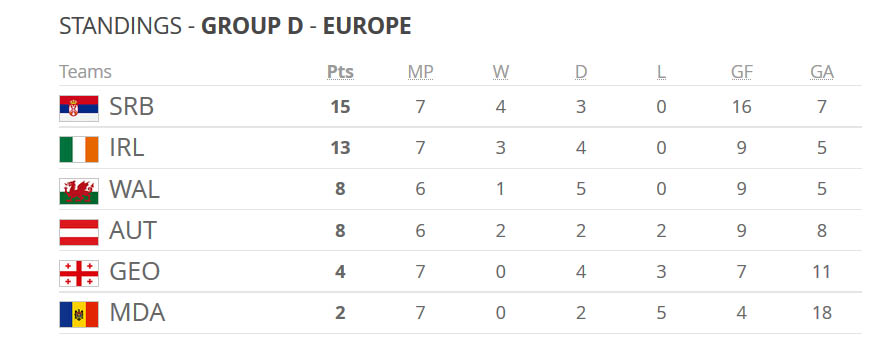Click the Georgia flag icon

(x=79, y=273)
